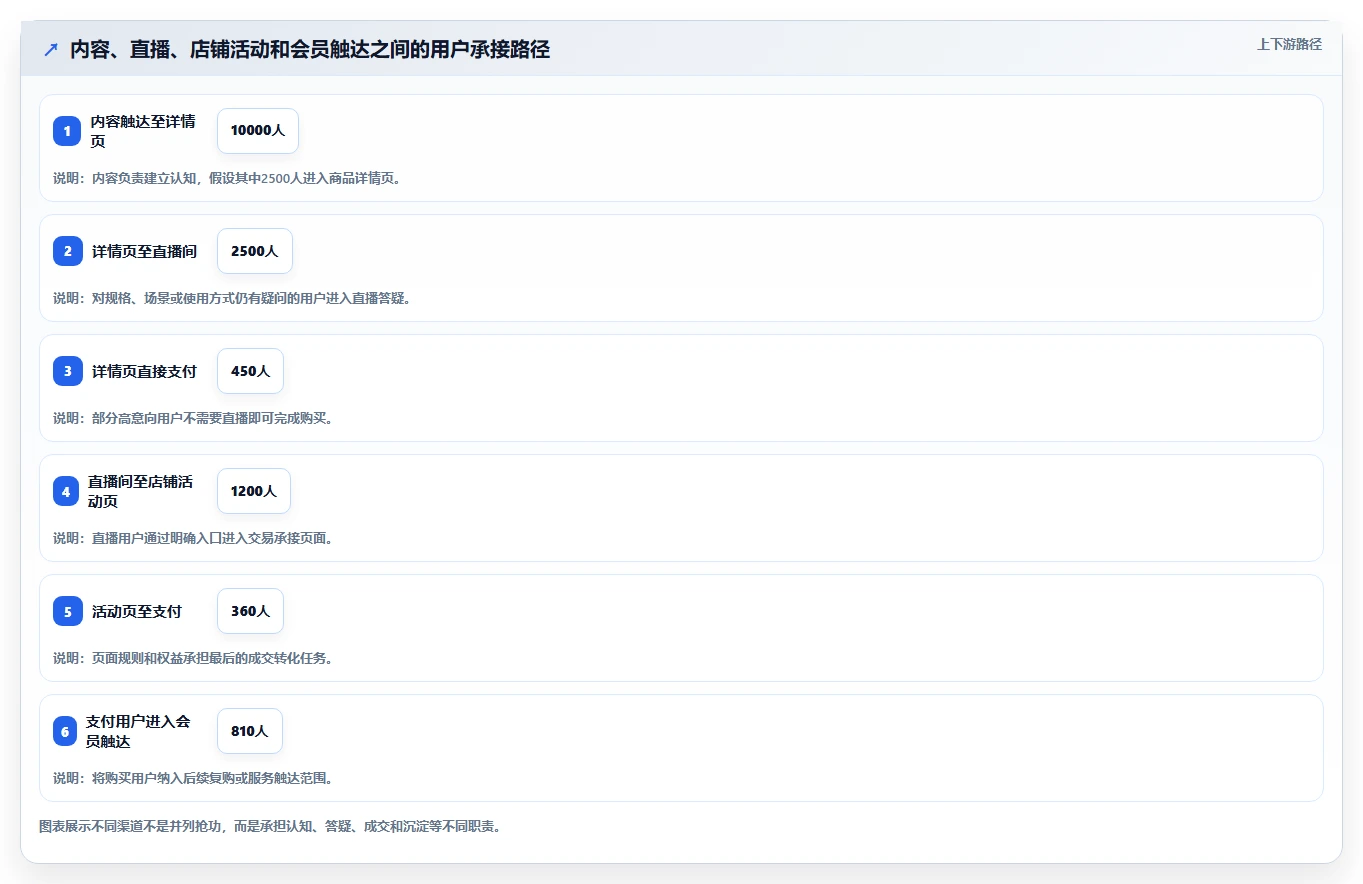Click the 上下游路径 label at top right

tap(1289, 44)
